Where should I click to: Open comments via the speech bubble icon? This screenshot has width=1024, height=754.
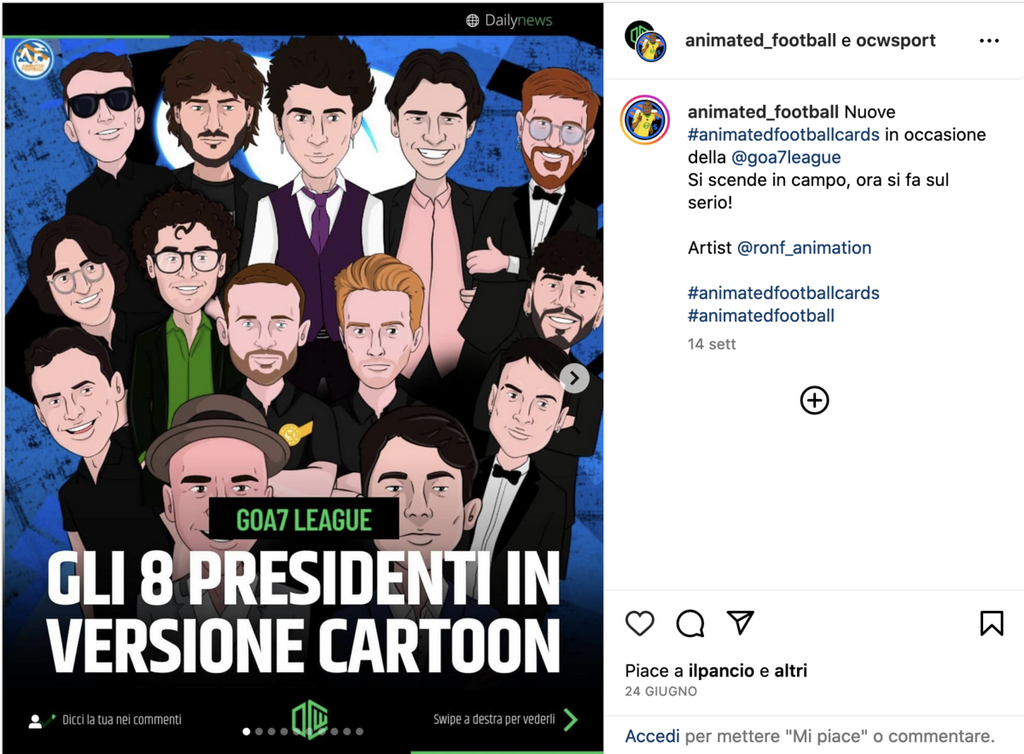[x=690, y=623]
